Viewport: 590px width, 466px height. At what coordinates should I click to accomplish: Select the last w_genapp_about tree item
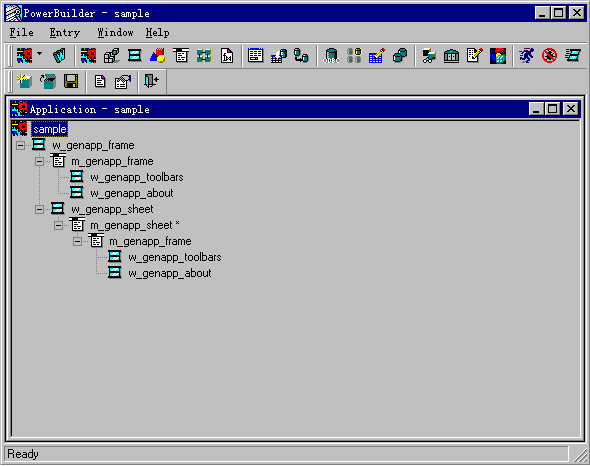pos(170,273)
